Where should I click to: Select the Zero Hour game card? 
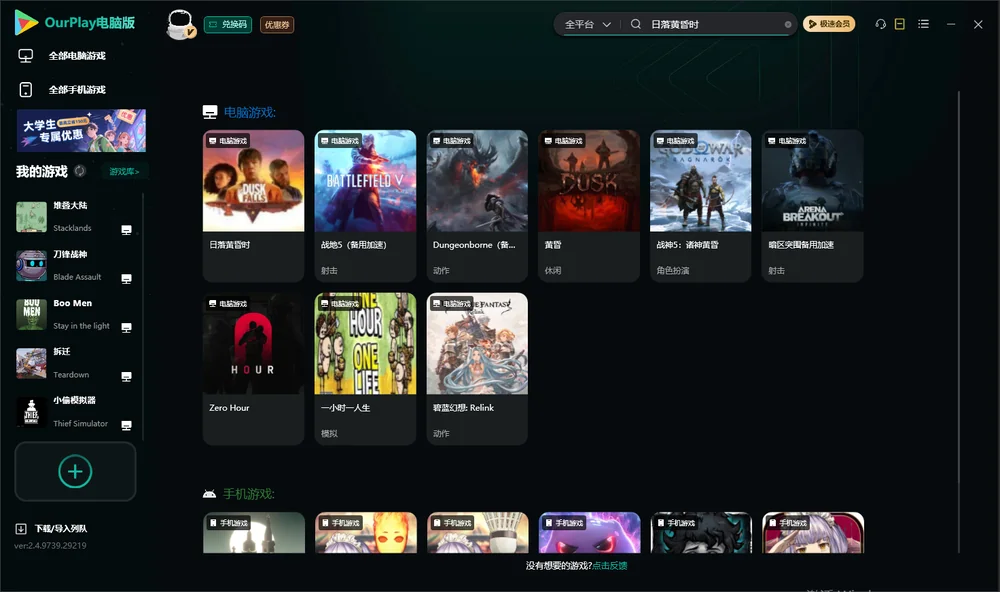253,368
